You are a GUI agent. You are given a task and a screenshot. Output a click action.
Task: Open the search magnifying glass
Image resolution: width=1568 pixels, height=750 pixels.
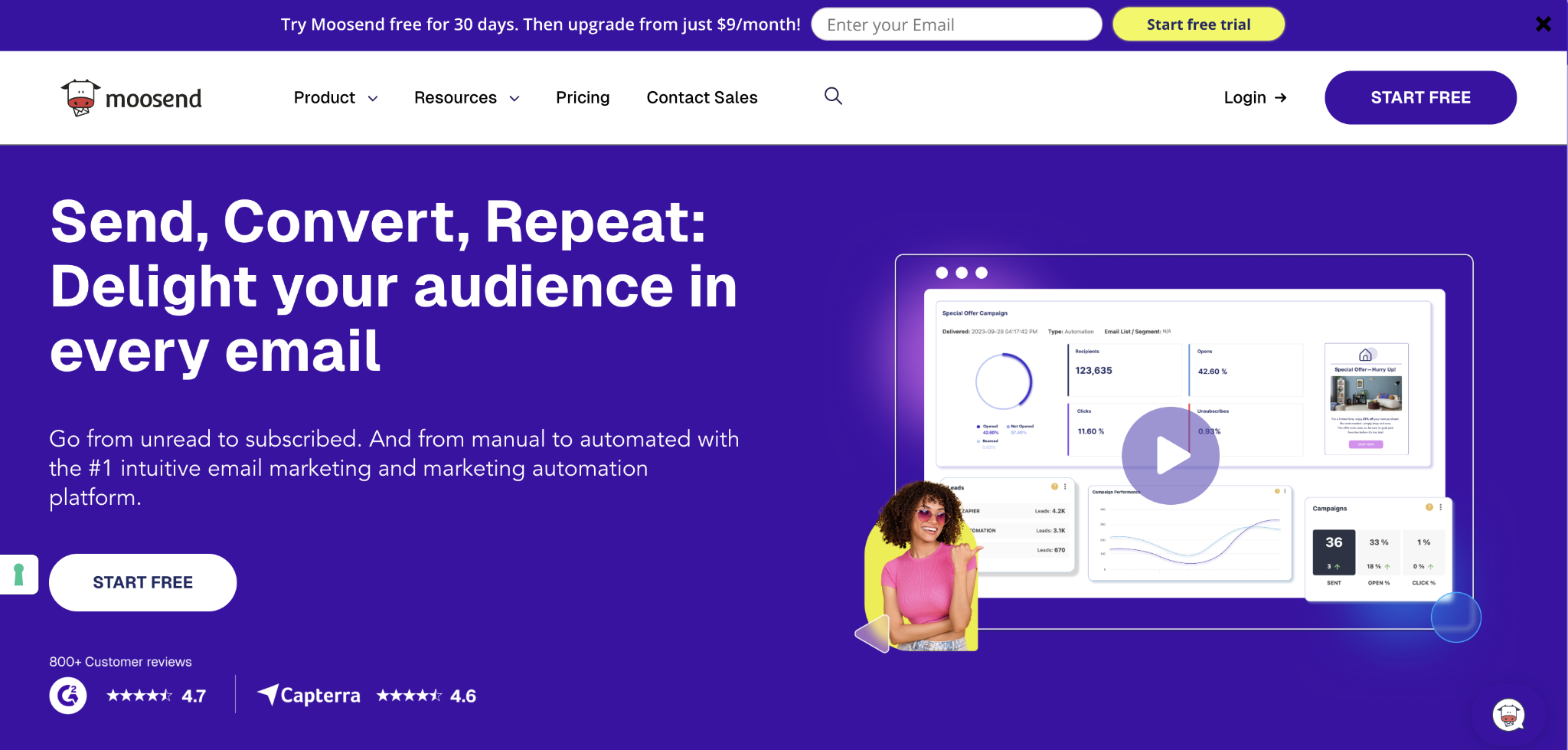(x=832, y=97)
